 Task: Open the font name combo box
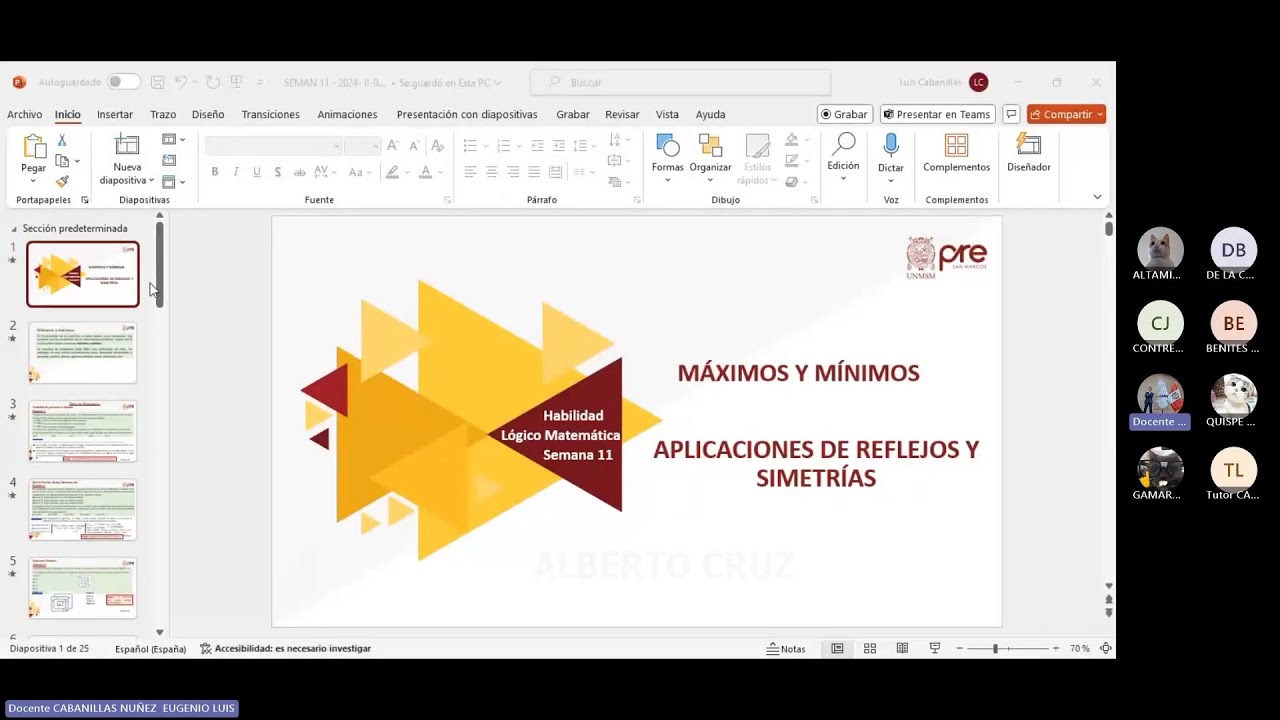[273, 146]
